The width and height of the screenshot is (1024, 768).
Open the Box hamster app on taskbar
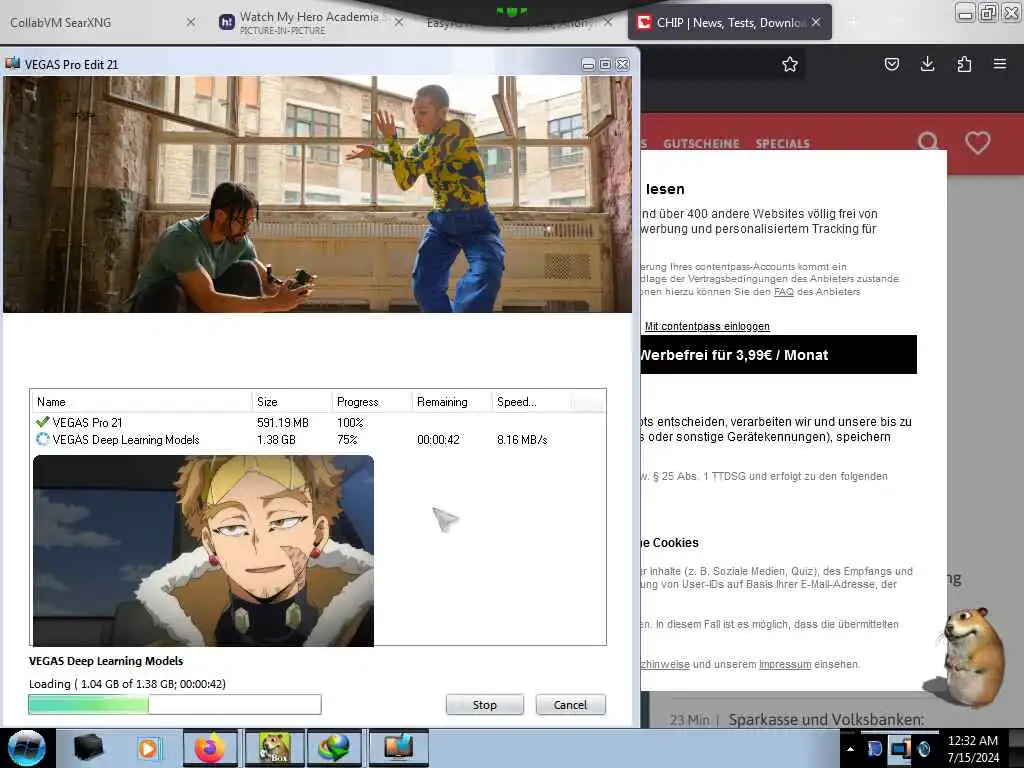272,748
